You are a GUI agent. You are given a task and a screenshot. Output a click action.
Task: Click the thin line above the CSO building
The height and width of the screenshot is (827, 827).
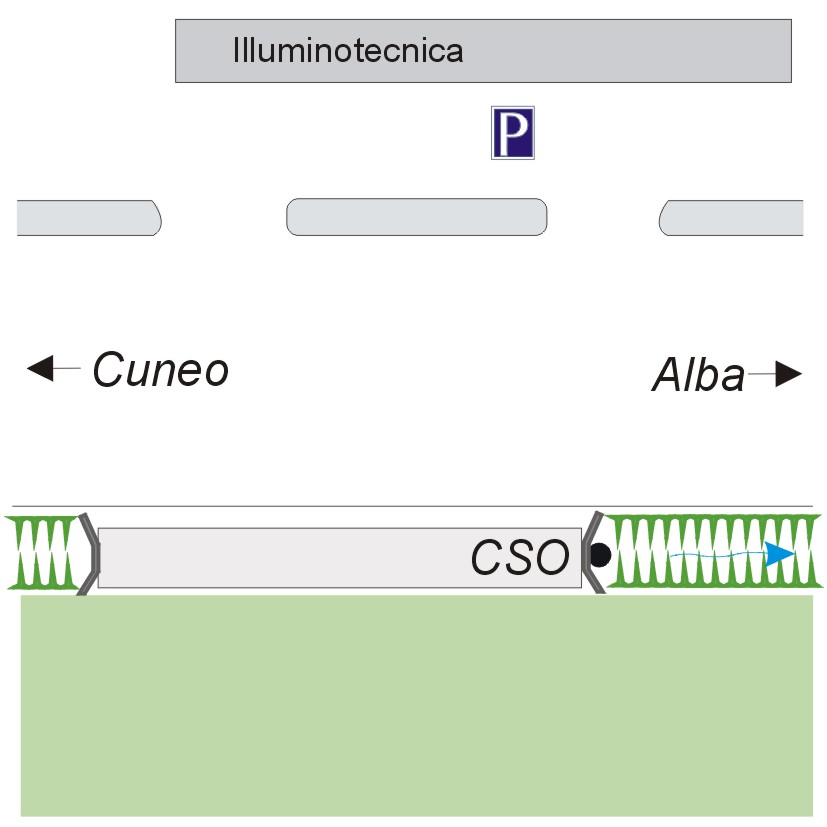point(412,506)
